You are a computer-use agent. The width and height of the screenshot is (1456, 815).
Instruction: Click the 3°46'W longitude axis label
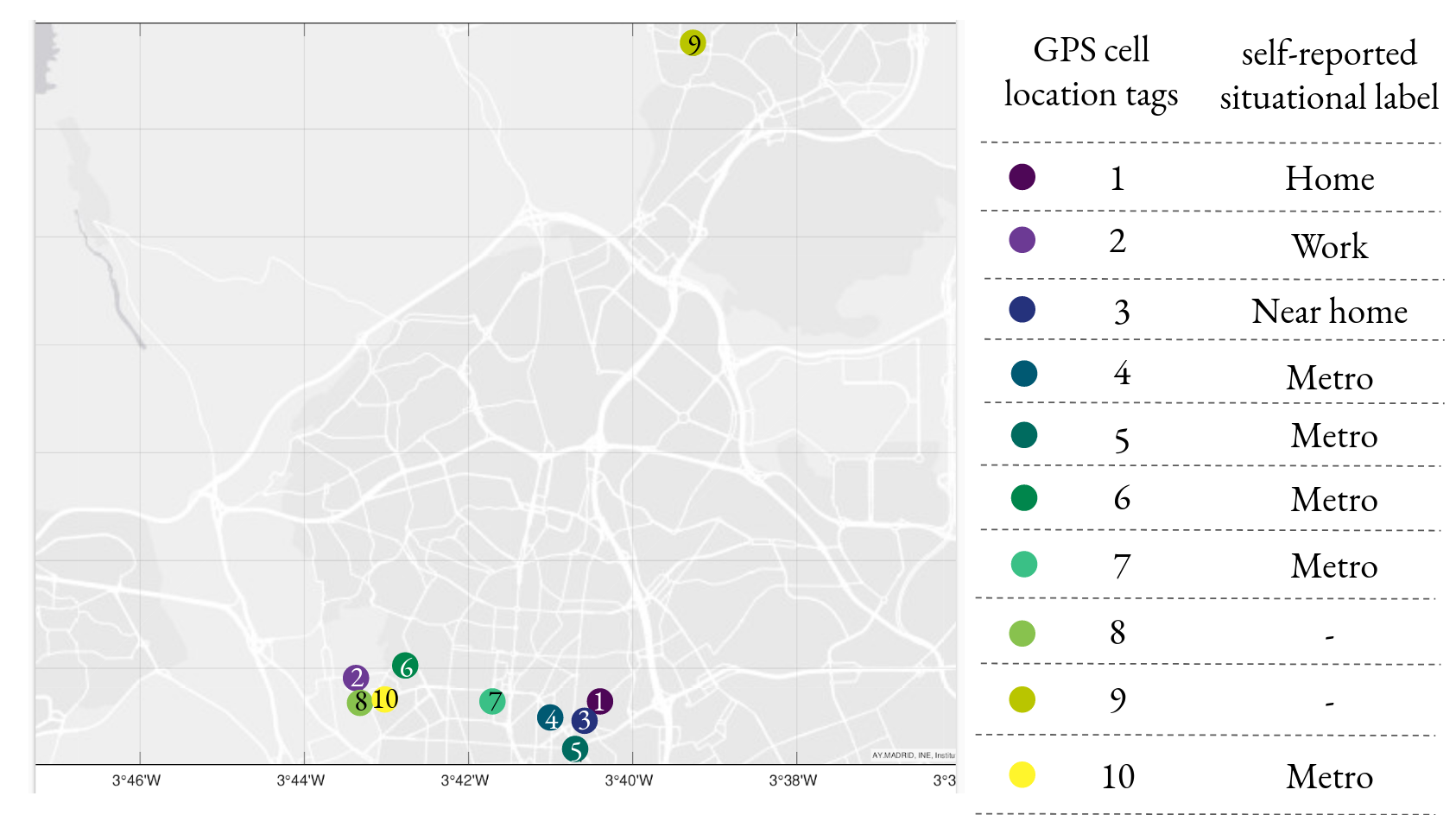[136, 780]
